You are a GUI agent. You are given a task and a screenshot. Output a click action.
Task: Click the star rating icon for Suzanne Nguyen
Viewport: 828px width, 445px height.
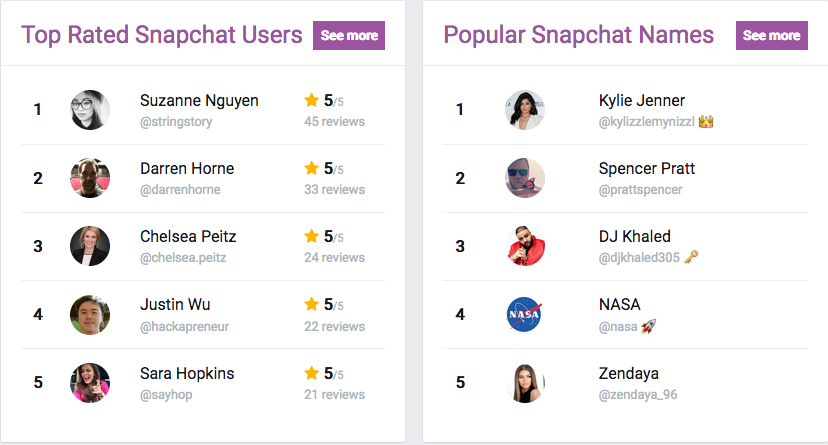[312, 100]
